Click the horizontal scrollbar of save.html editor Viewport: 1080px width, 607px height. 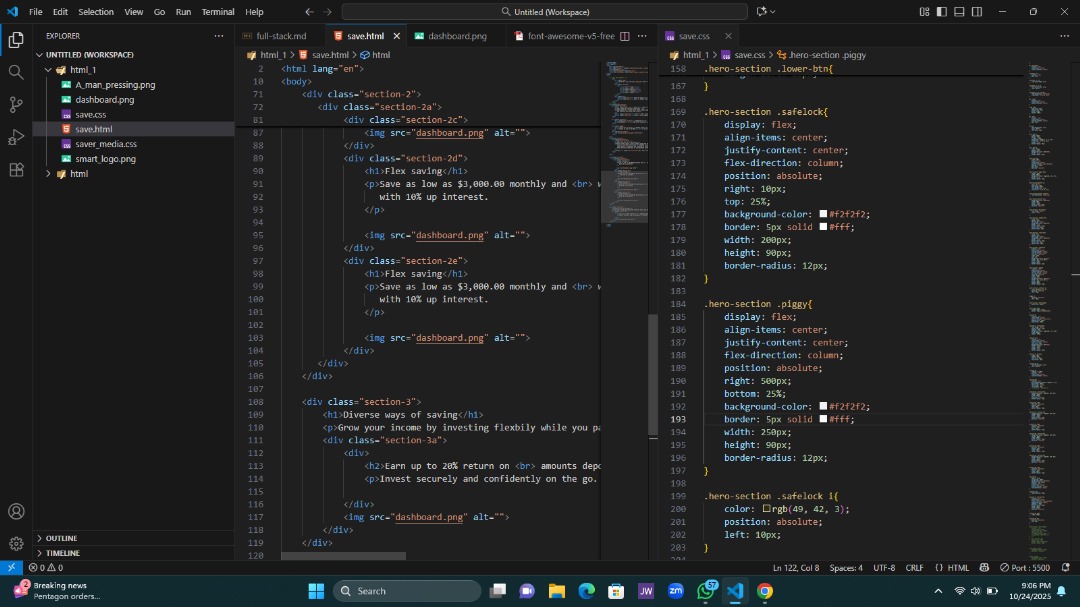(x=343, y=556)
